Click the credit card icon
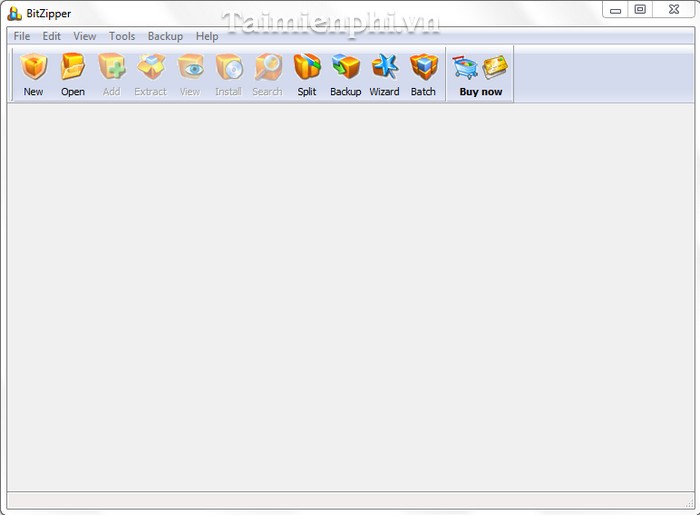Image resolution: width=700 pixels, height=515 pixels. click(495, 67)
